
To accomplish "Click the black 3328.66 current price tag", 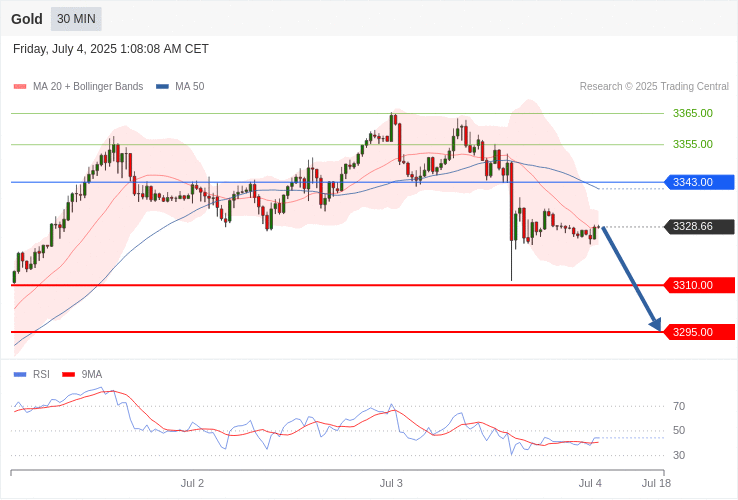I will point(699,227).
